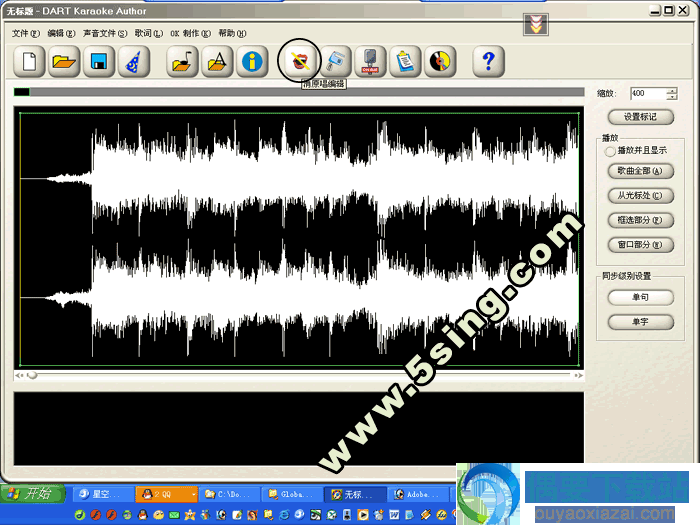700x525 pixels.
Task: Launch the wizard hat icon
Action: pos(133,61)
